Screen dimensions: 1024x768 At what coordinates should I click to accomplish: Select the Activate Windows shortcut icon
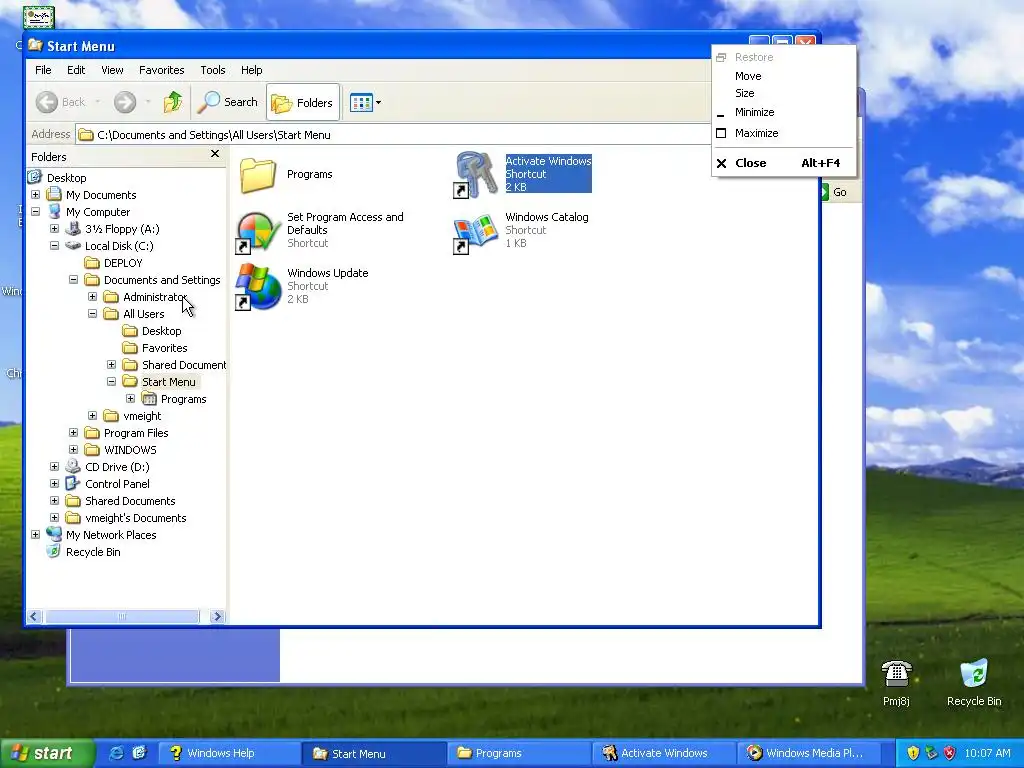point(475,174)
